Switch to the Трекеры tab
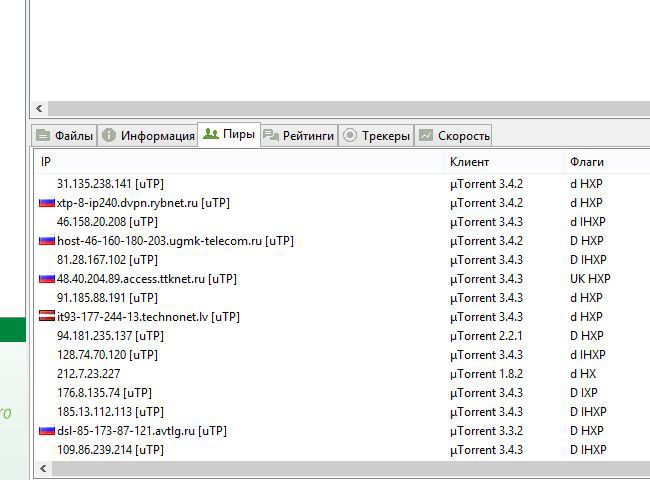Screen dimensions: 650x480 (x=376, y=136)
